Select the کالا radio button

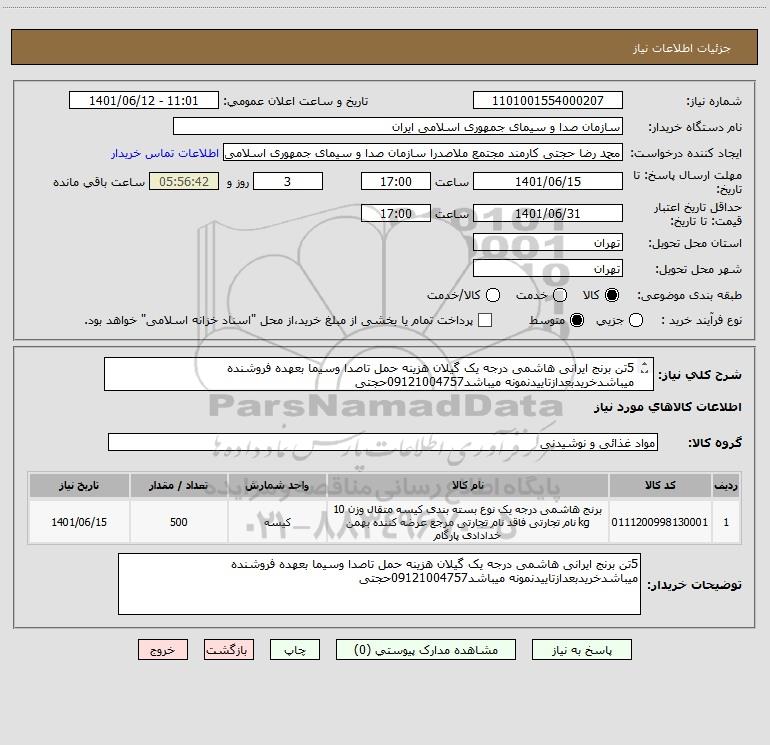click(x=612, y=295)
